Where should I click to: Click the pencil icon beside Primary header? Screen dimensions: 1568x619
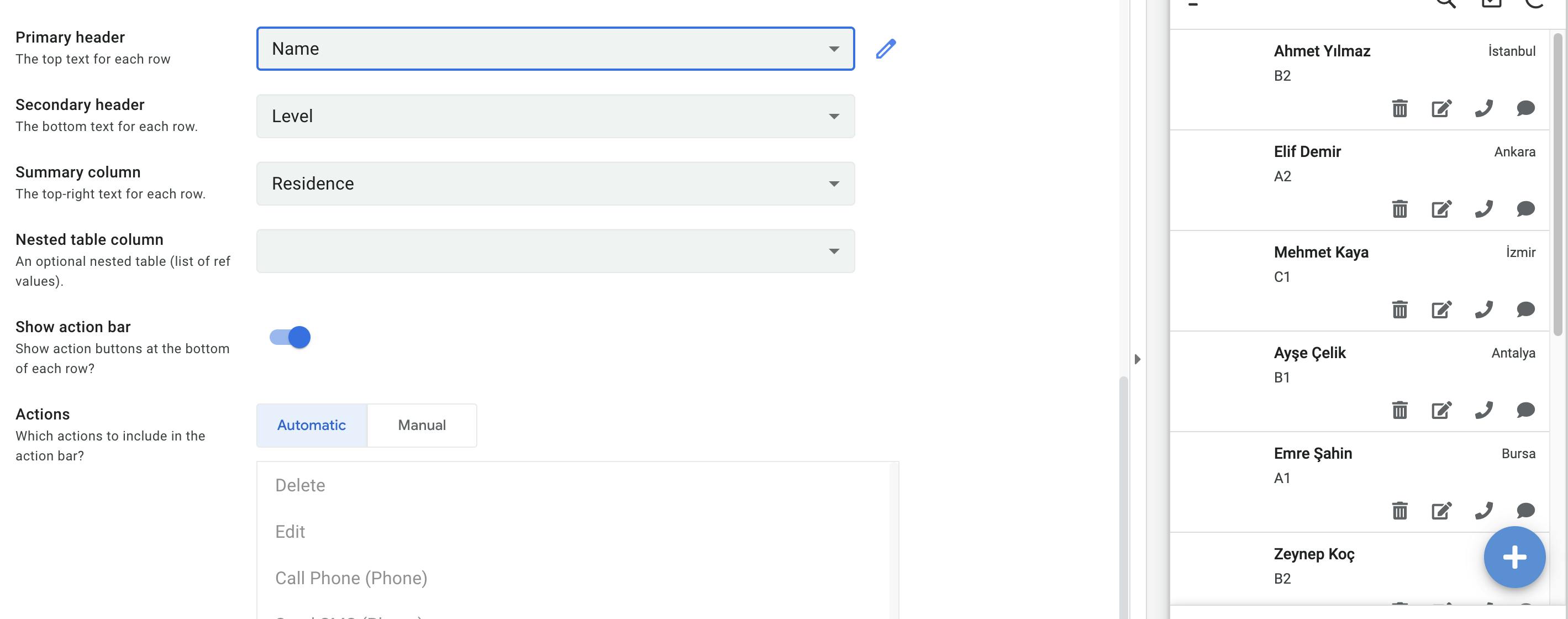click(886, 49)
